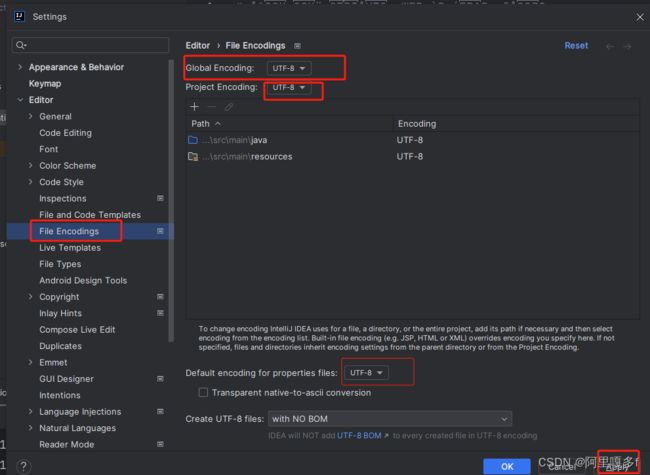The width and height of the screenshot is (650, 475).
Task: Click the forward navigation arrow
Action: [x=628, y=46]
